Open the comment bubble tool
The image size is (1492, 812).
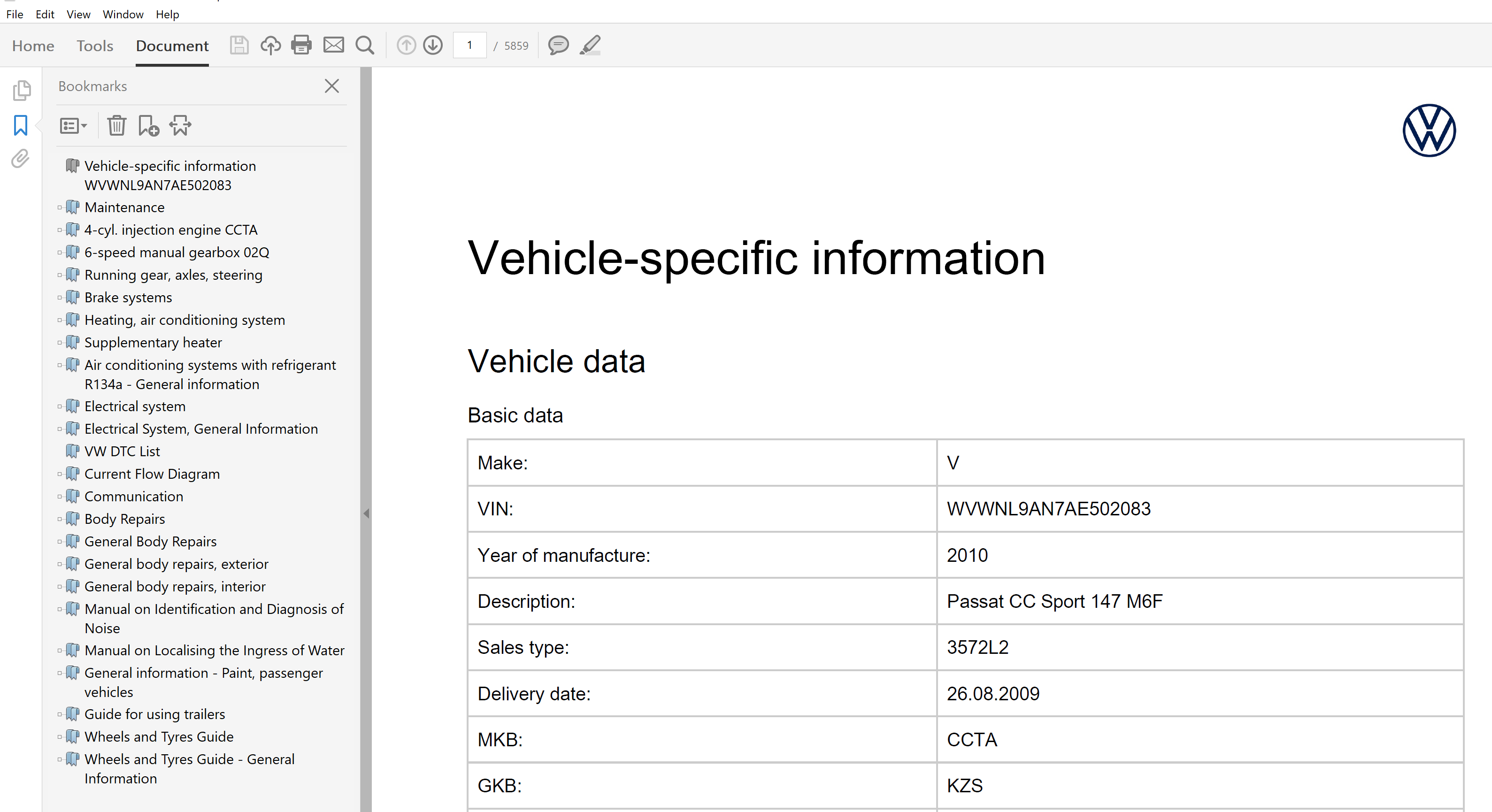(x=558, y=45)
